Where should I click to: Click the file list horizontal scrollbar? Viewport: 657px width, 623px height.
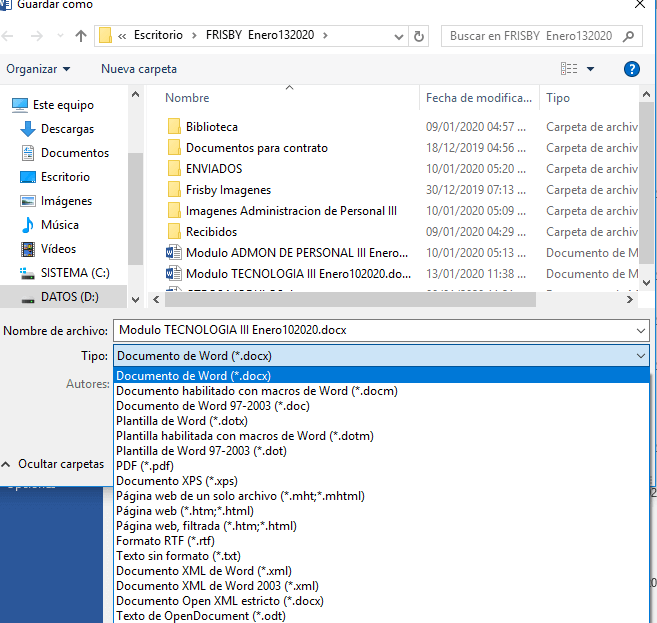click(x=350, y=299)
